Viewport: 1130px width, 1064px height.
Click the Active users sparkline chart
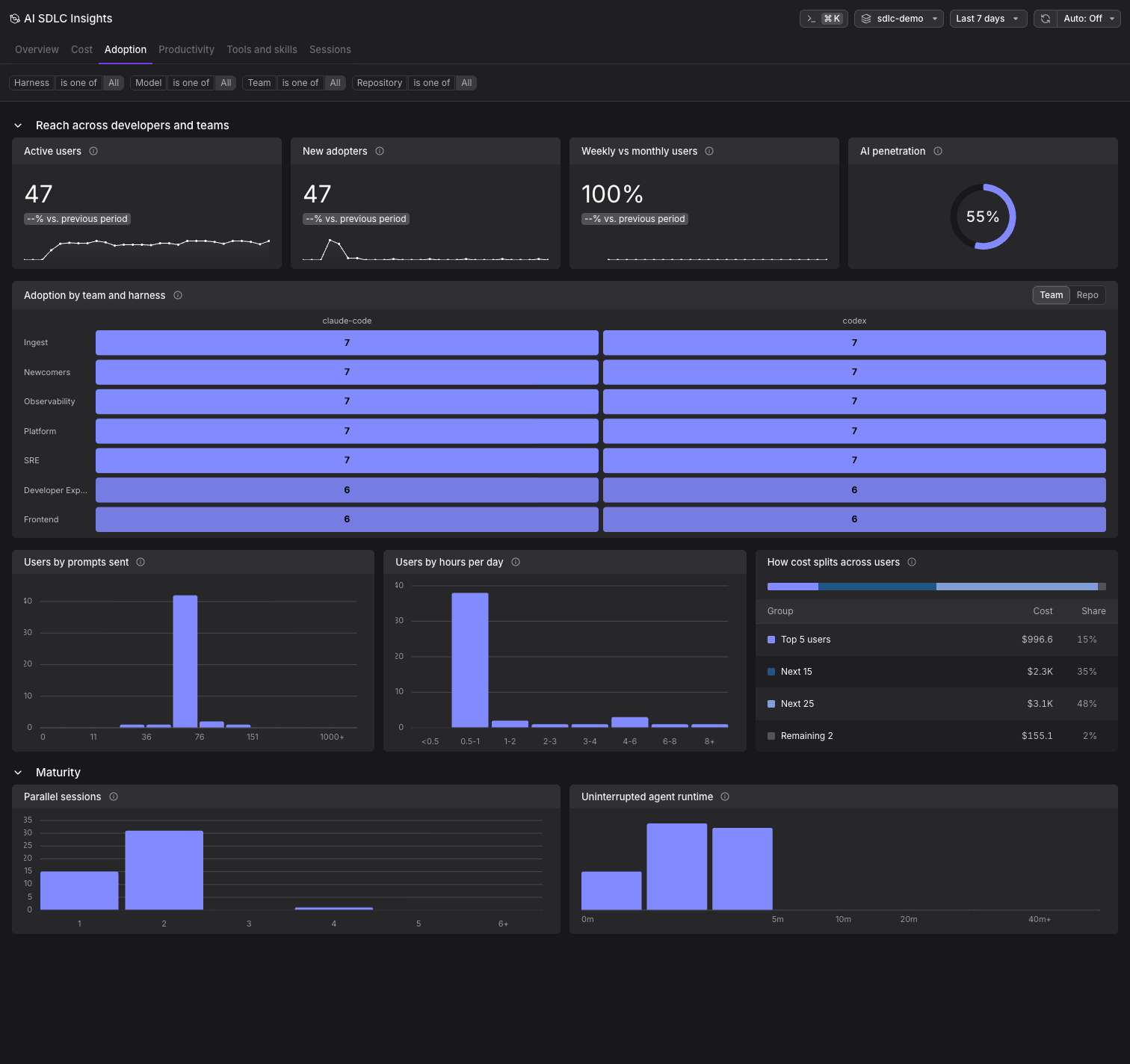point(146,250)
